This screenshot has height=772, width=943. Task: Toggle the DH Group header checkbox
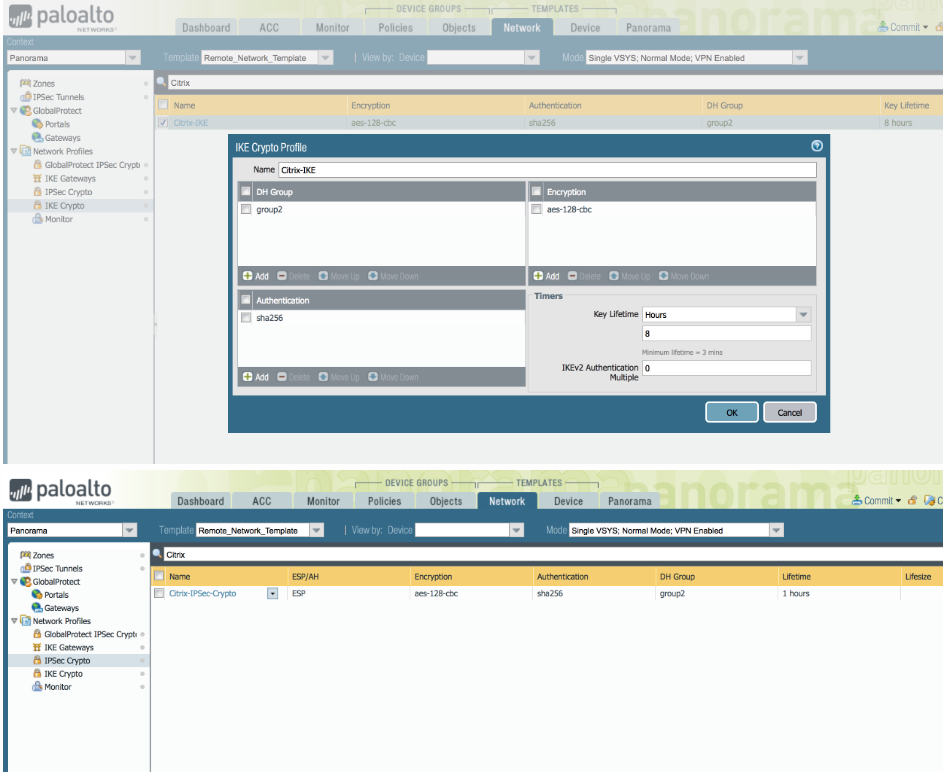point(246,192)
